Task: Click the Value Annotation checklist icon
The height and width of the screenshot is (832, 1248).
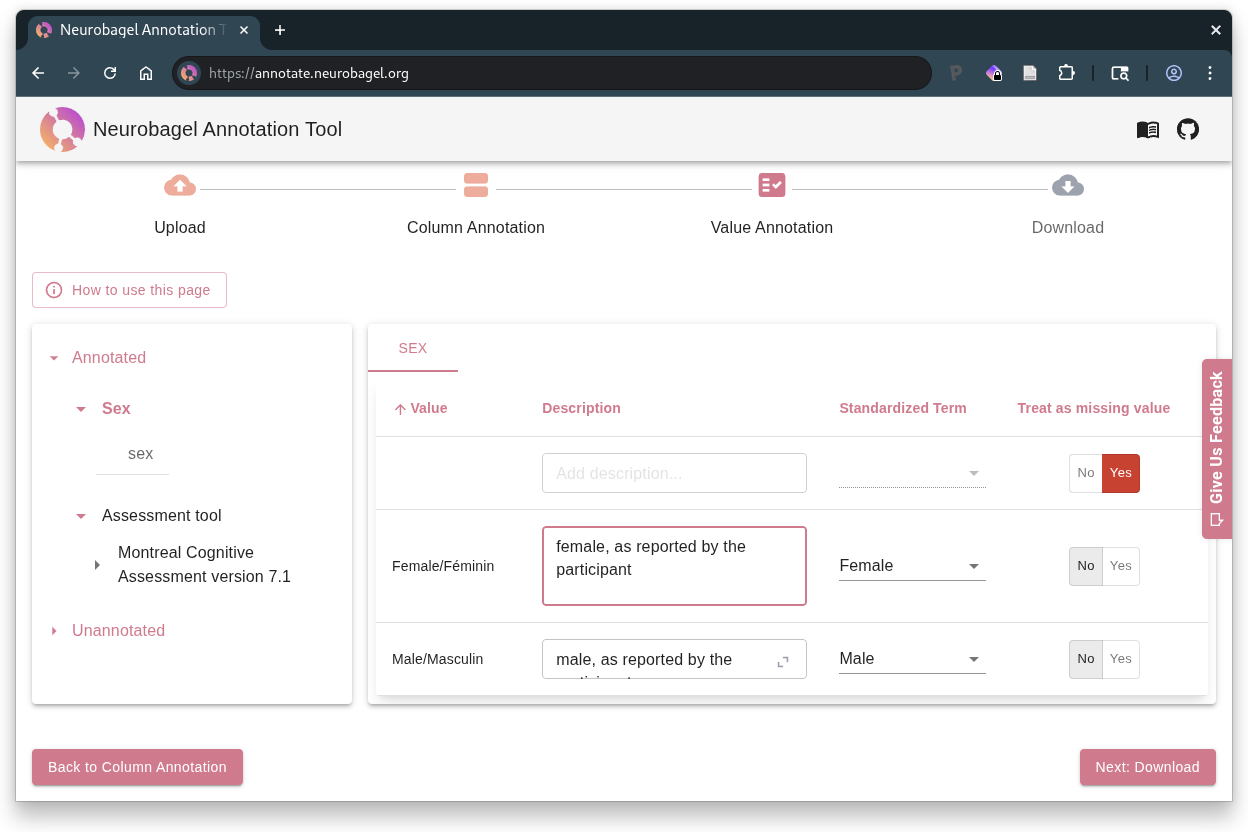Action: (772, 185)
